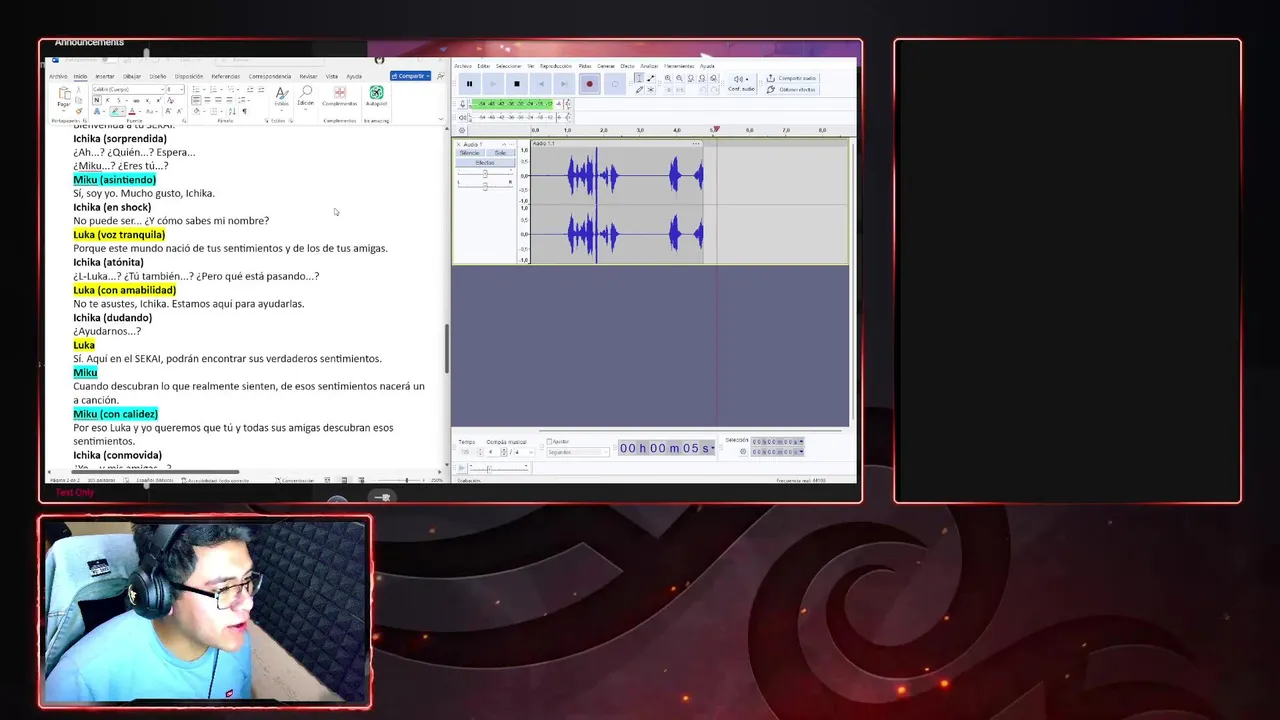Fit project to width in Audacity
The height and width of the screenshot is (720, 1280).
(x=702, y=78)
